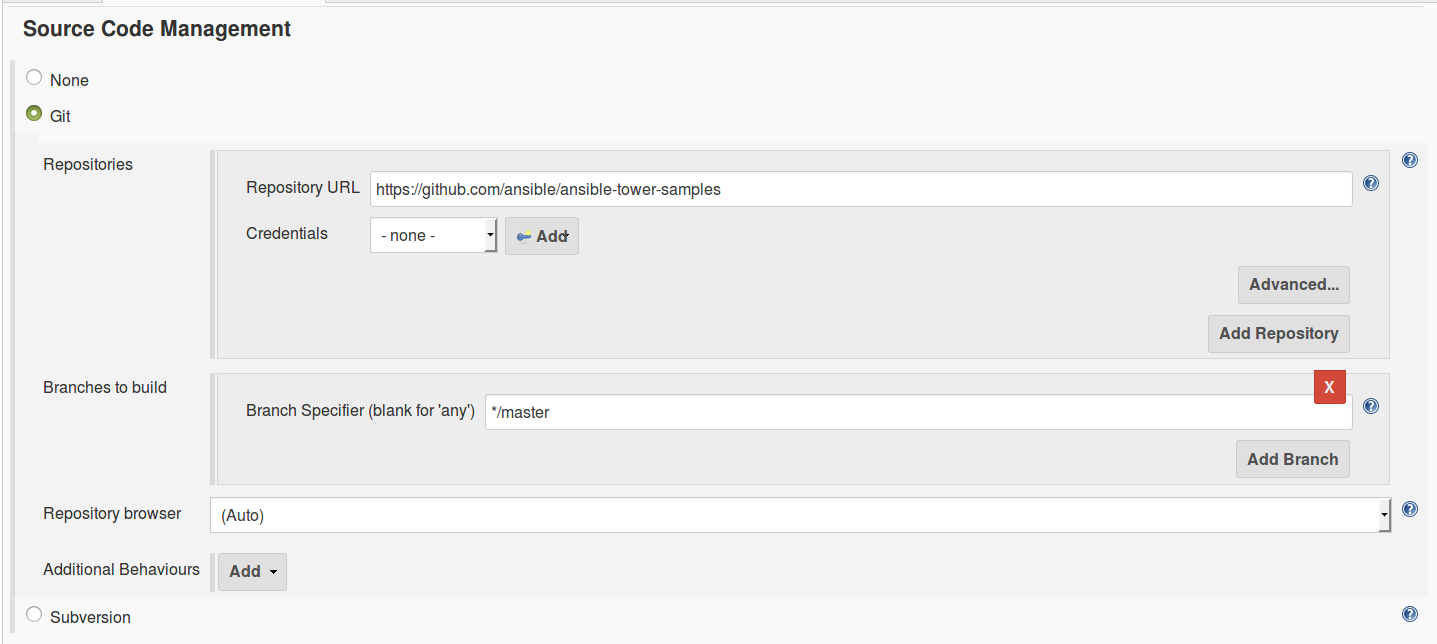Click the Git option label text
This screenshot has height=644, width=1437.
pyautogui.click(x=60, y=116)
